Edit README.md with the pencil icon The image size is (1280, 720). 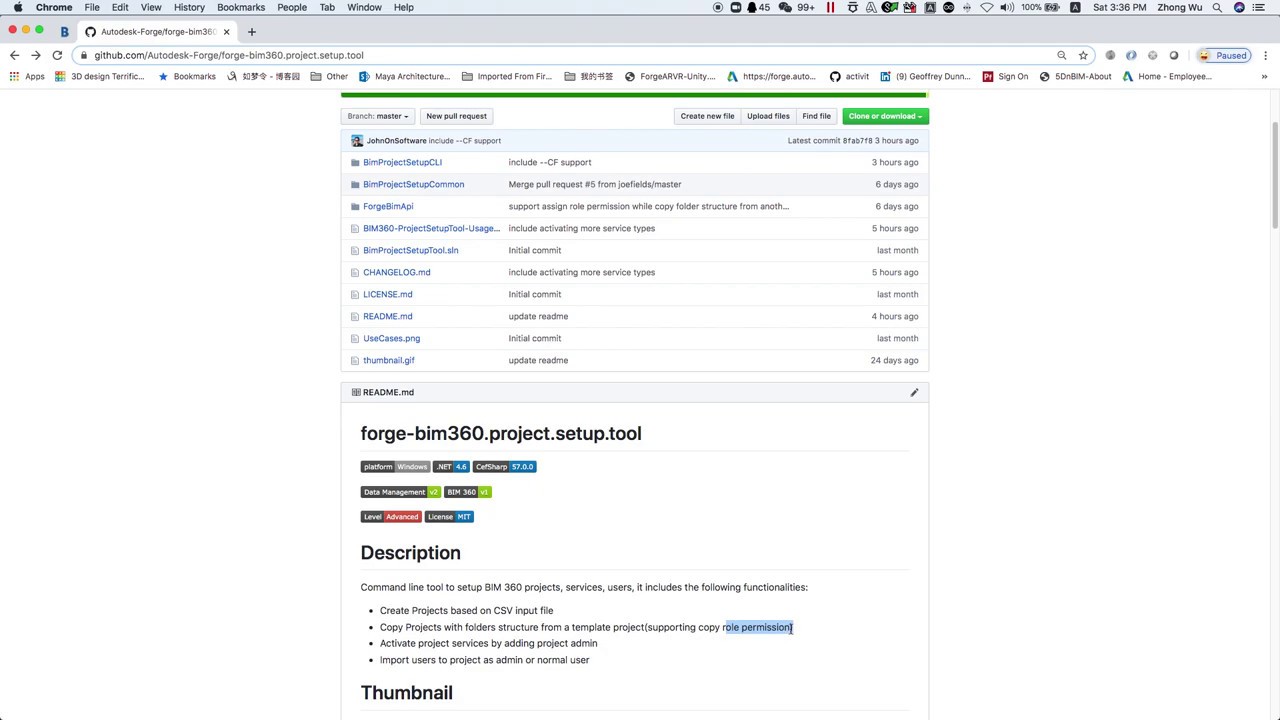[x=914, y=392]
